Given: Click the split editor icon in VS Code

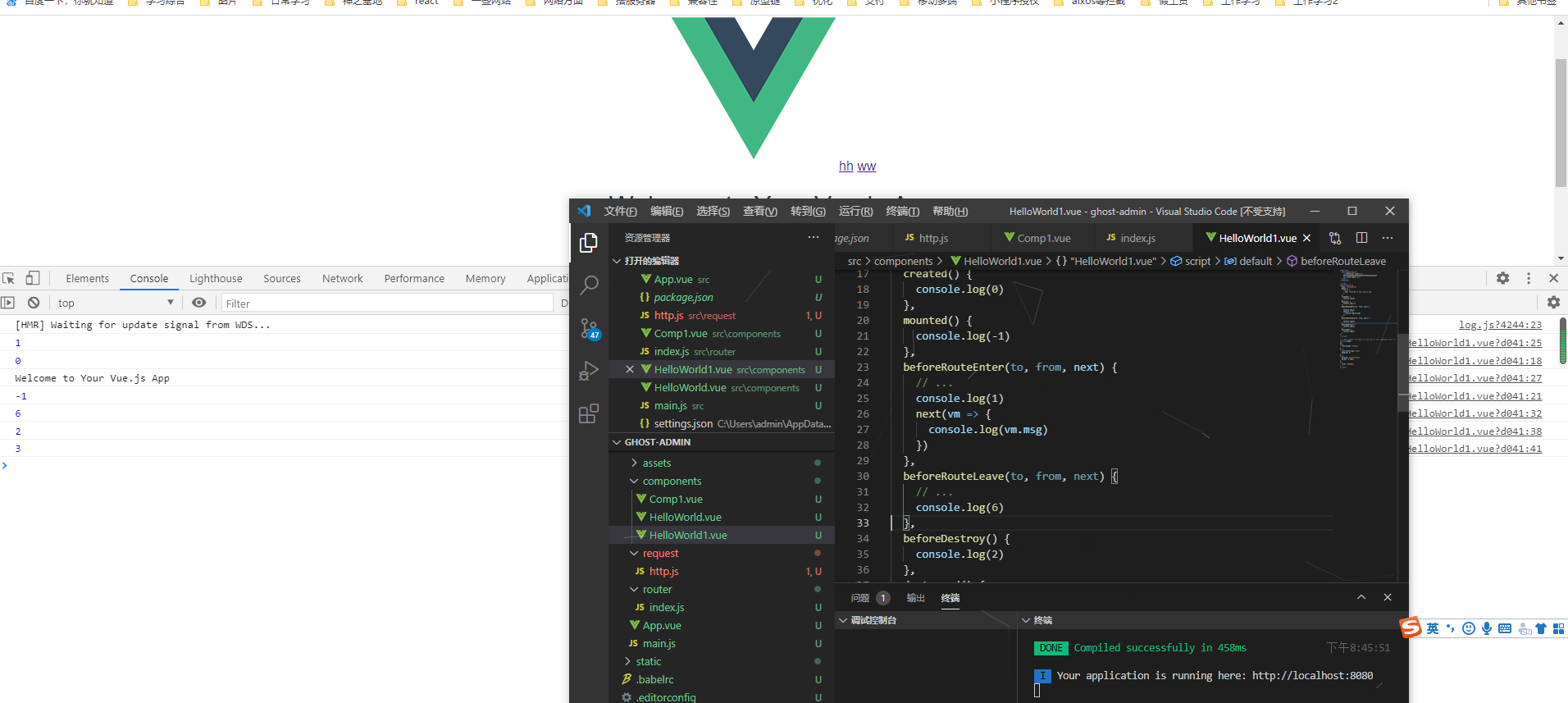Looking at the screenshot, I should point(1361,238).
